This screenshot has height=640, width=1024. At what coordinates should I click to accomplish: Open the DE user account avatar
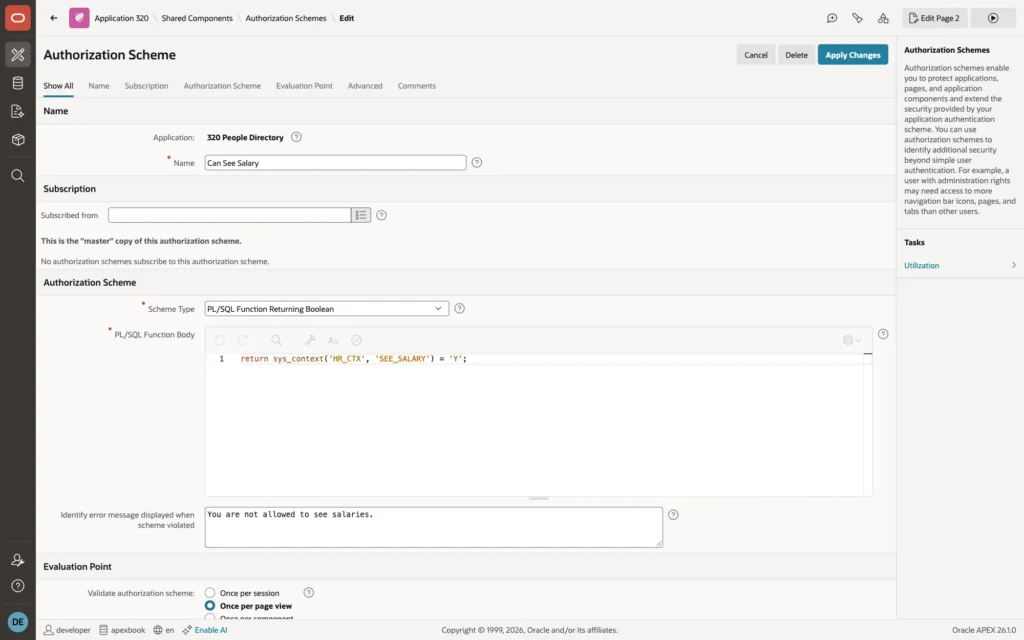tap(18, 622)
